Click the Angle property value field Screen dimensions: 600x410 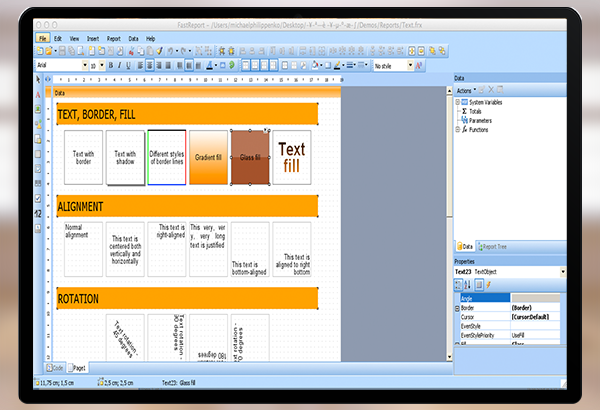538,297
